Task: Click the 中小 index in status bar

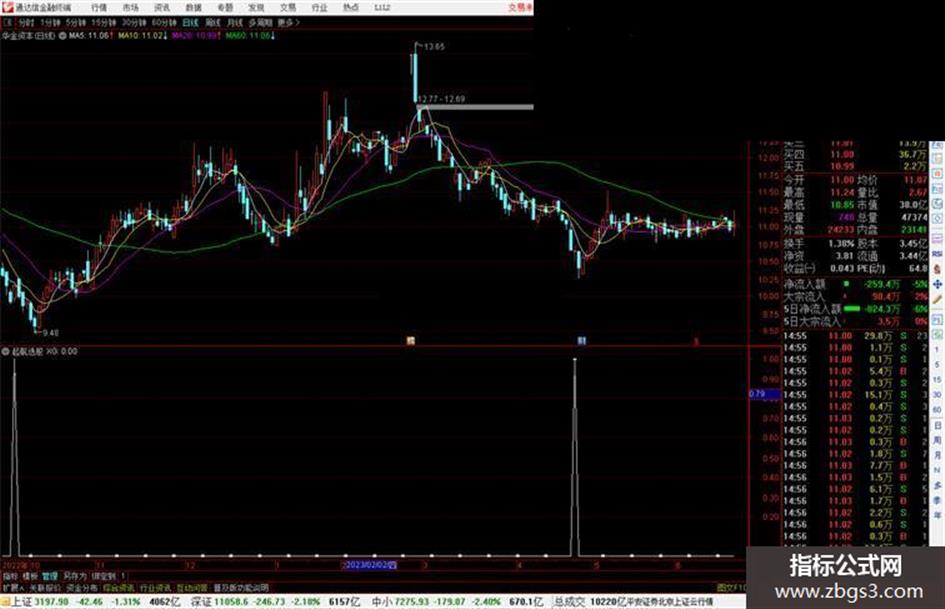Action: pyautogui.click(x=381, y=602)
